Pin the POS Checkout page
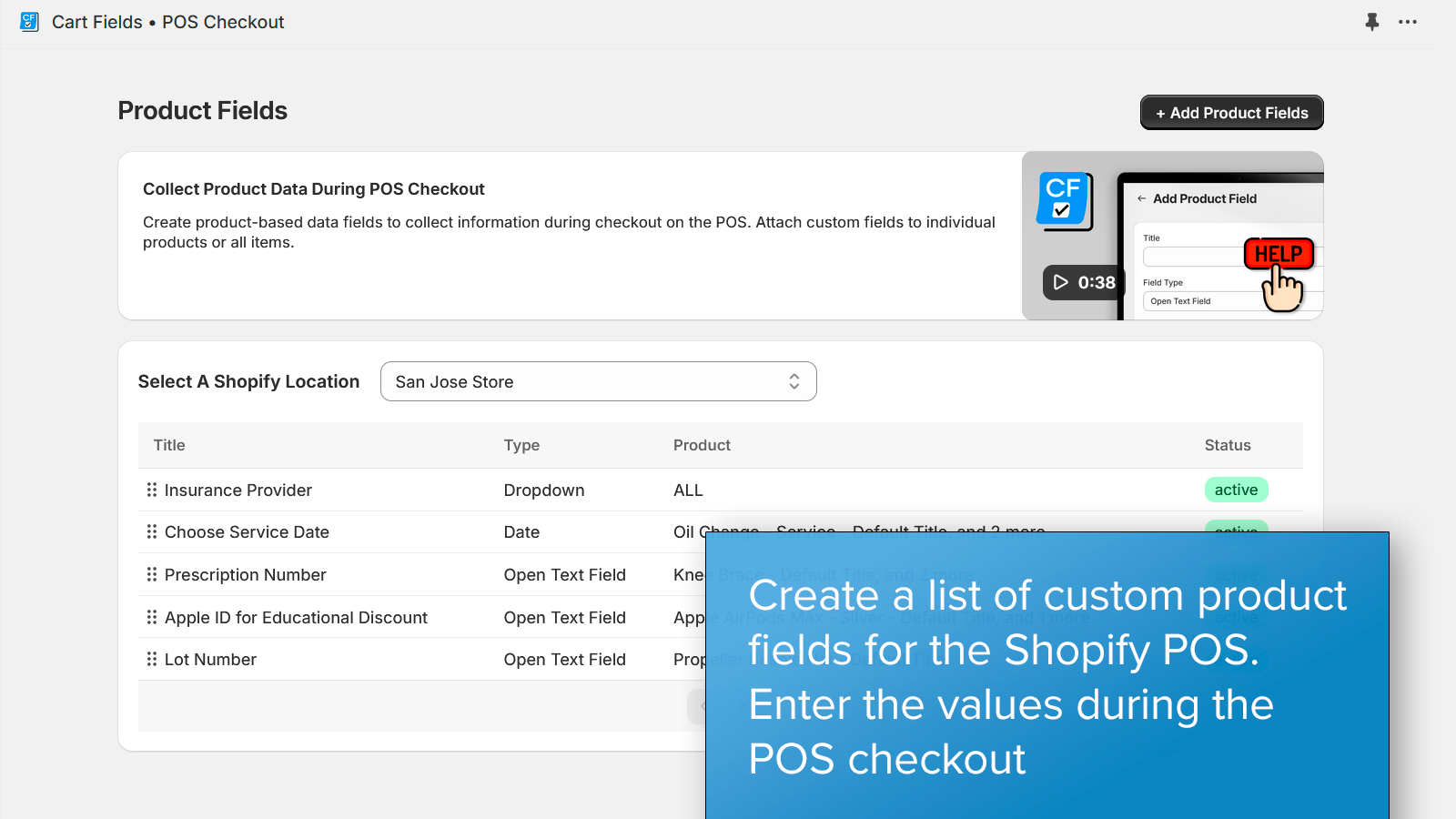The height and width of the screenshot is (819, 1456). [1371, 22]
